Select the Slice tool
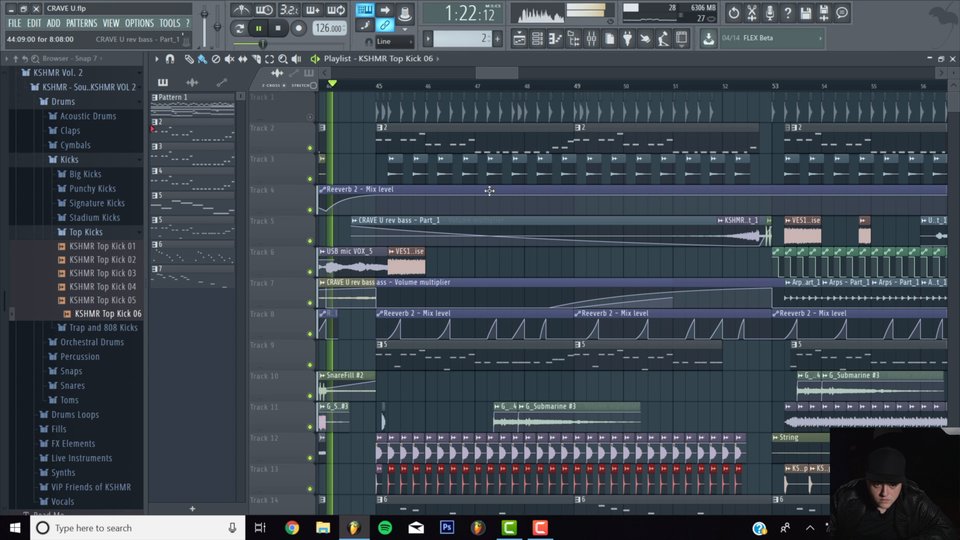This screenshot has width=960, height=540. pyautogui.click(x=256, y=59)
